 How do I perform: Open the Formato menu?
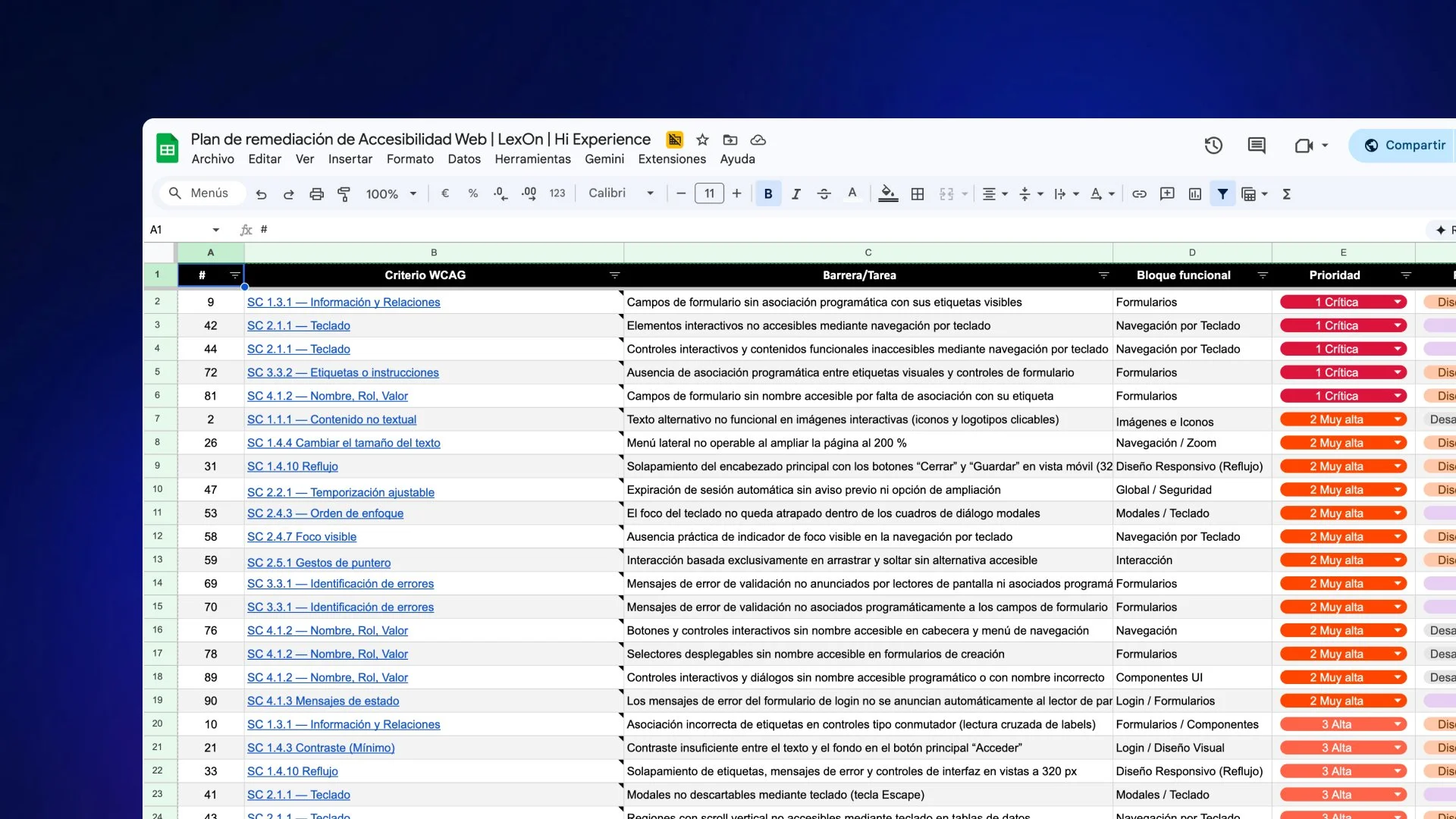[410, 159]
